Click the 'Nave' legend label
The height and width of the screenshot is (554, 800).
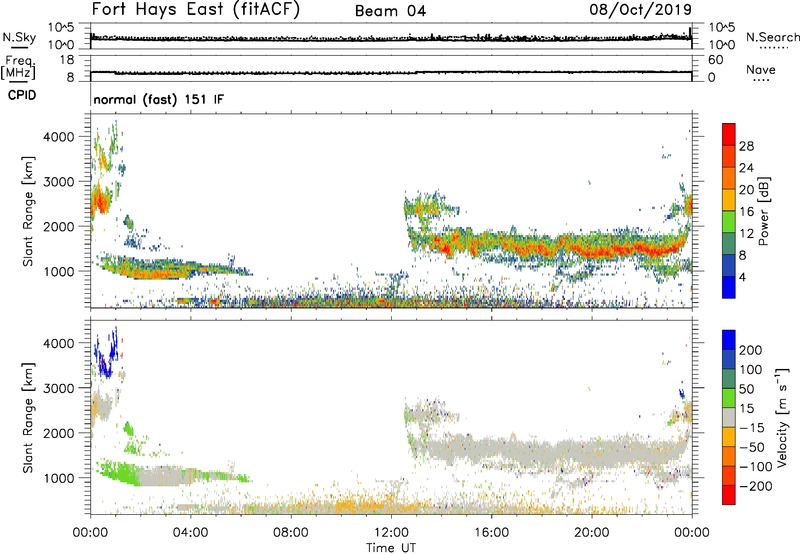click(761, 69)
